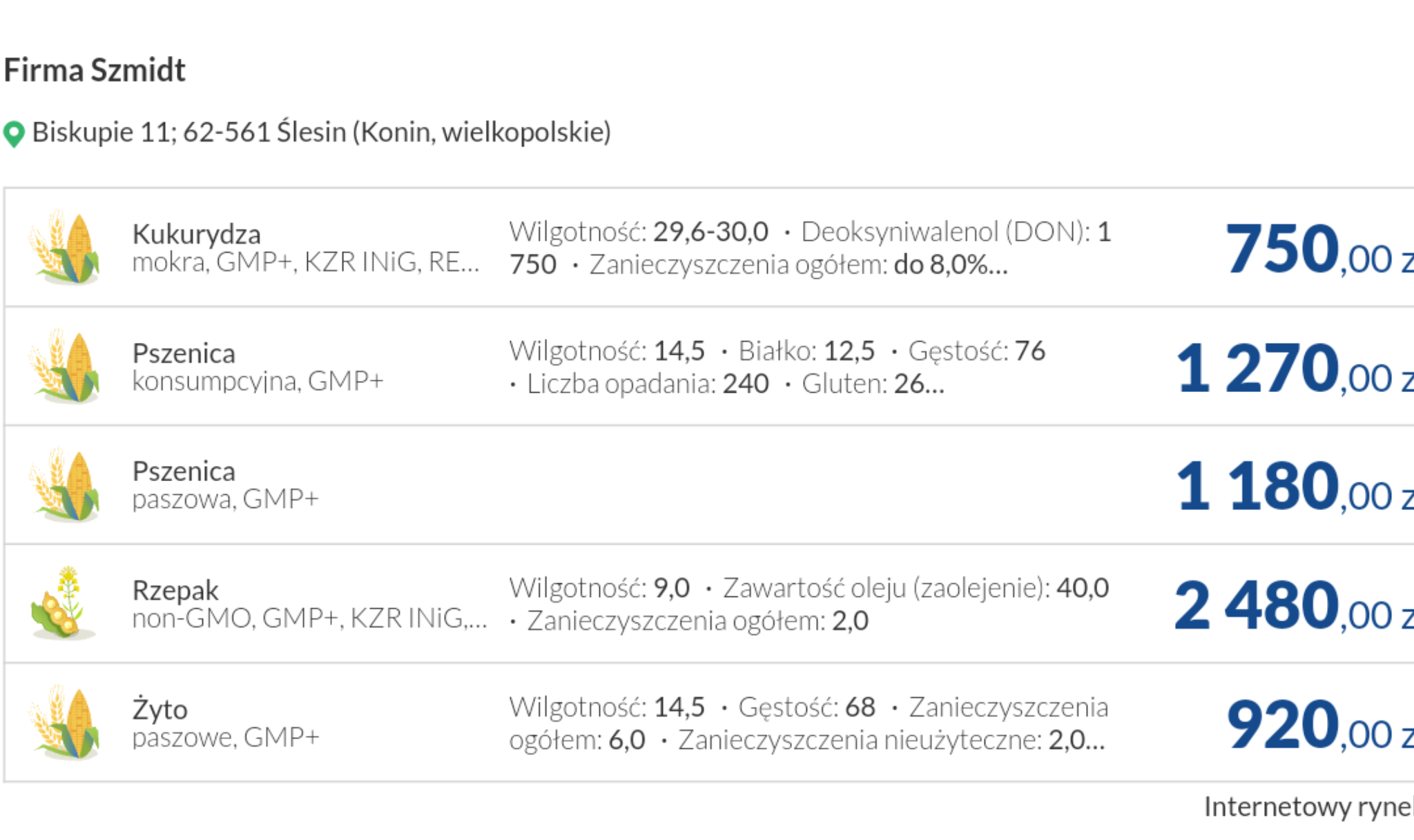Click the Żyto grain icon
This screenshot has height=840, width=1414.
64,723
